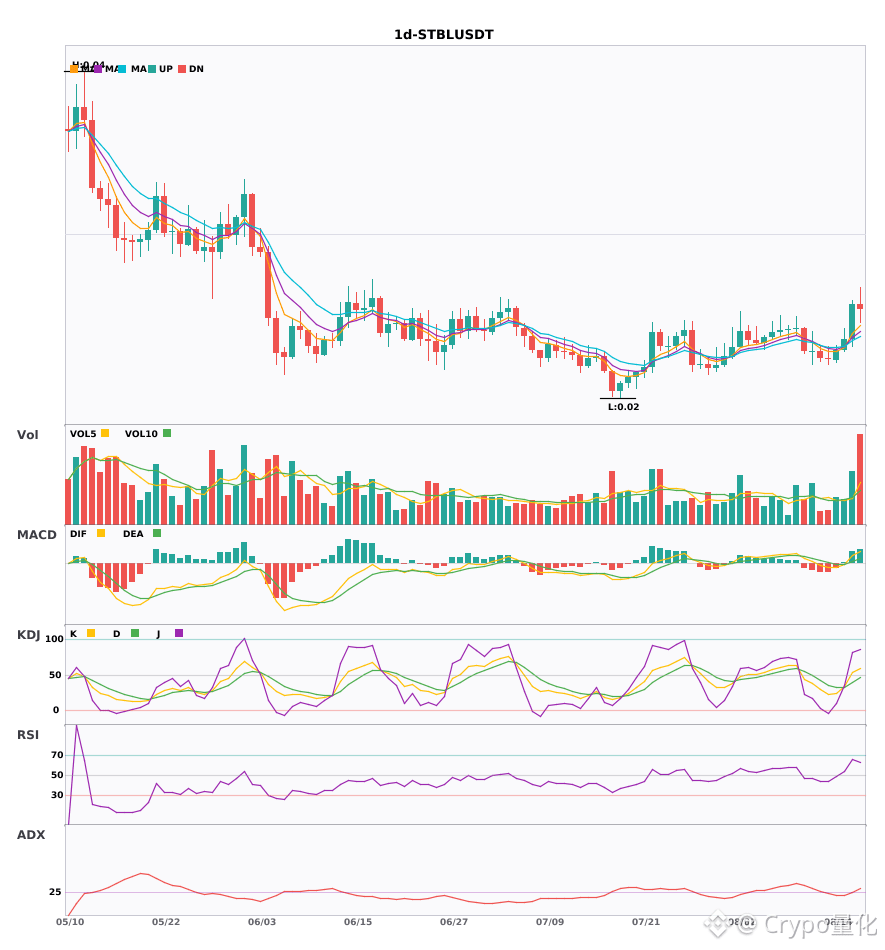Viewport: 885px width, 950px height.
Task: Click the 07/21 date label
Action: point(646,922)
